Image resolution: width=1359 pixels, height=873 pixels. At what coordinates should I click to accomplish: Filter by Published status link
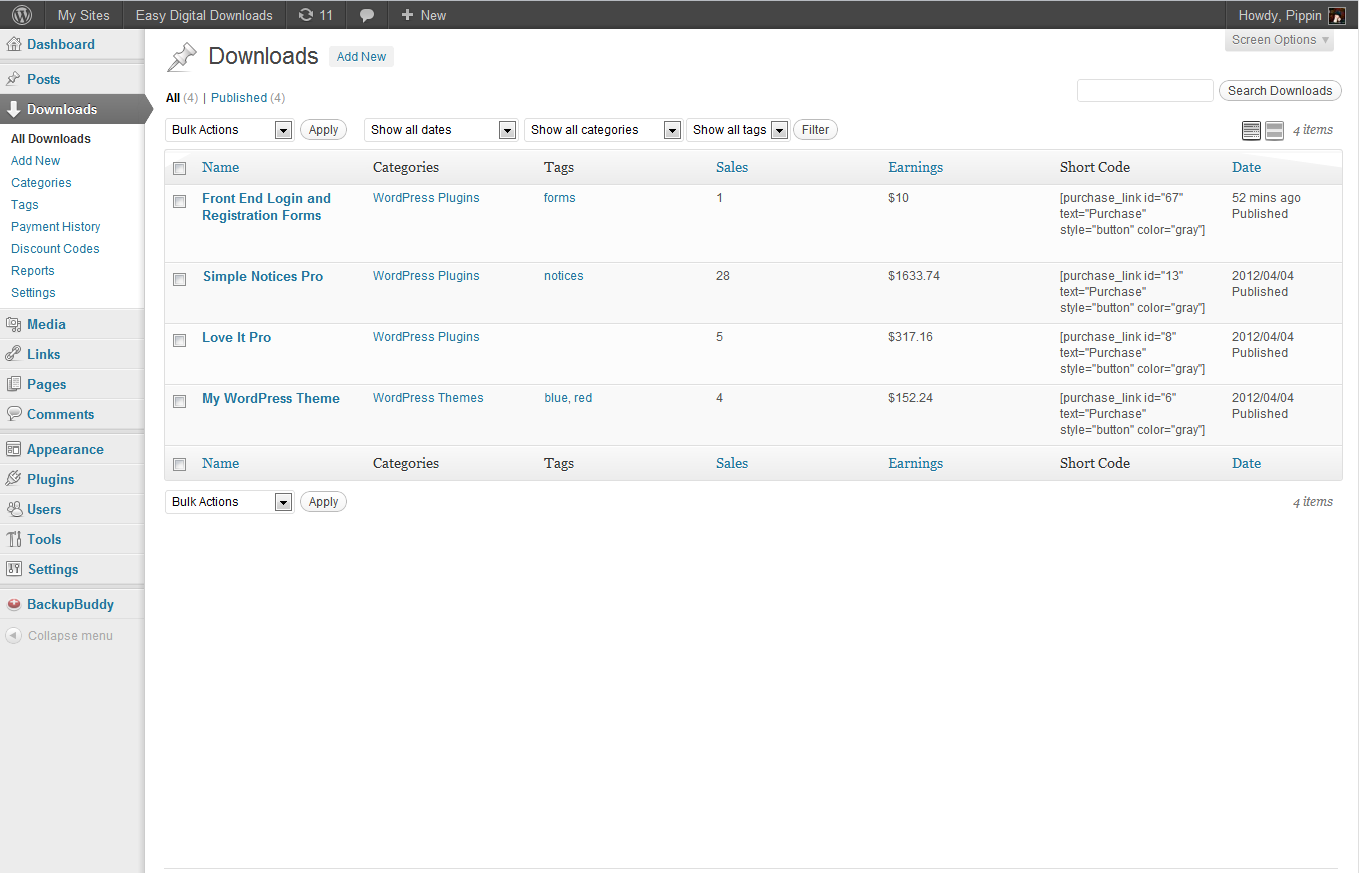pos(239,98)
